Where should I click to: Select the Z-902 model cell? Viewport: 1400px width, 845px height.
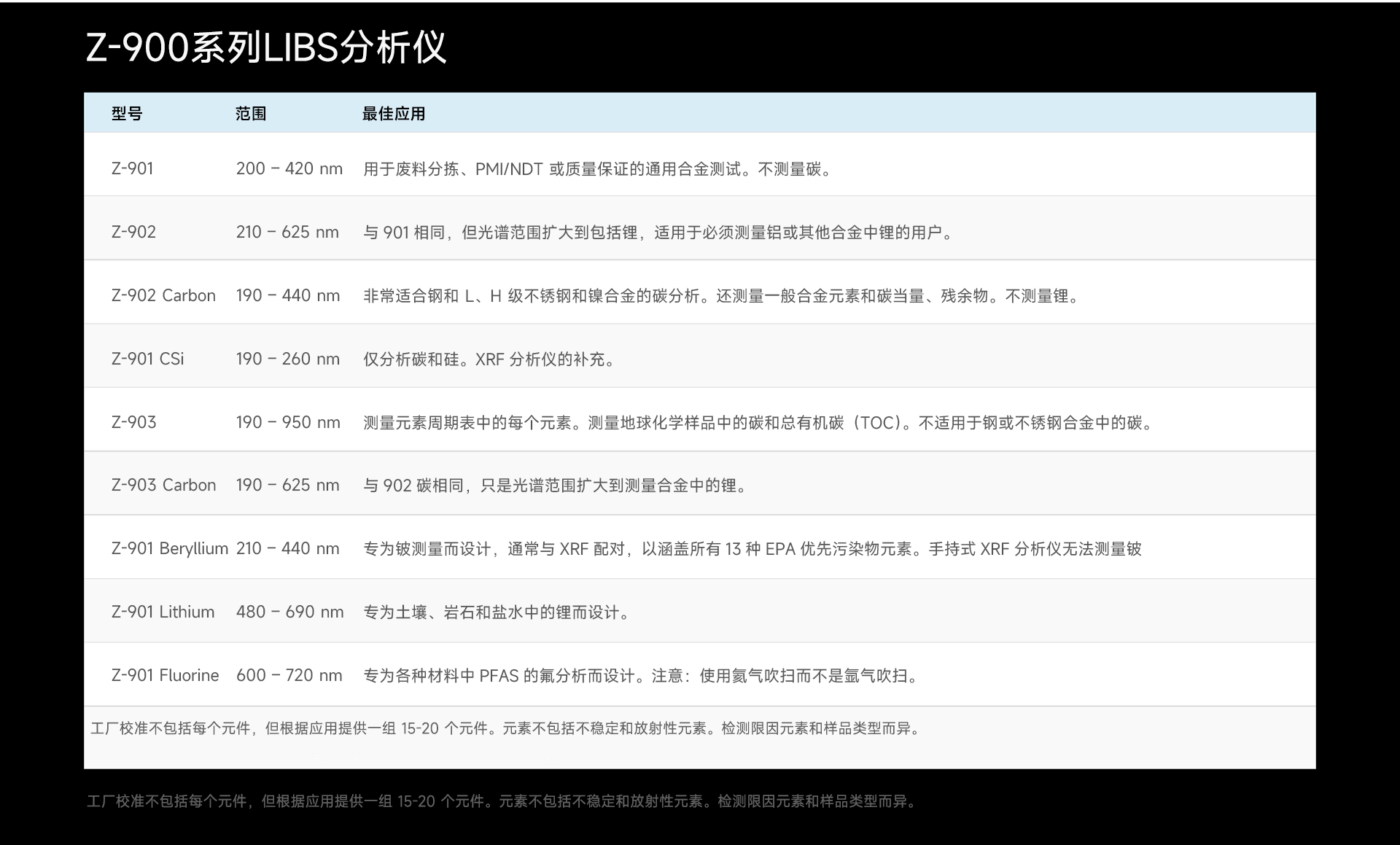[133, 232]
